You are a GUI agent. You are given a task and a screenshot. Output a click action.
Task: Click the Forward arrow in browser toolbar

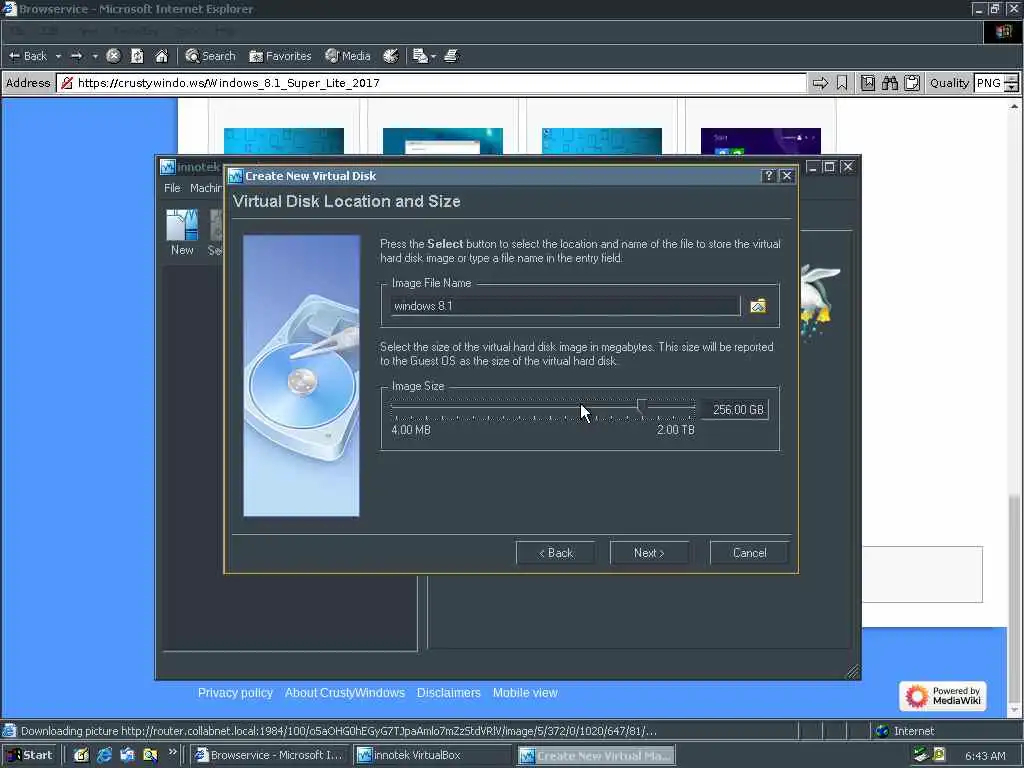pos(76,56)
